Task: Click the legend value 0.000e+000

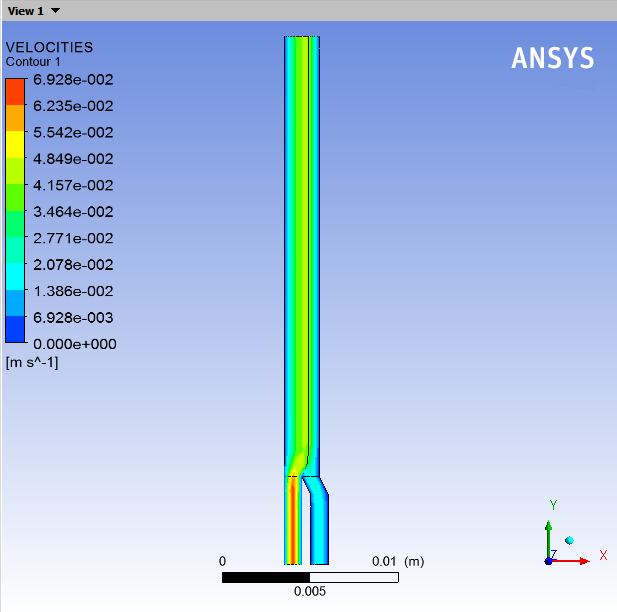Action: pos(75,344)
